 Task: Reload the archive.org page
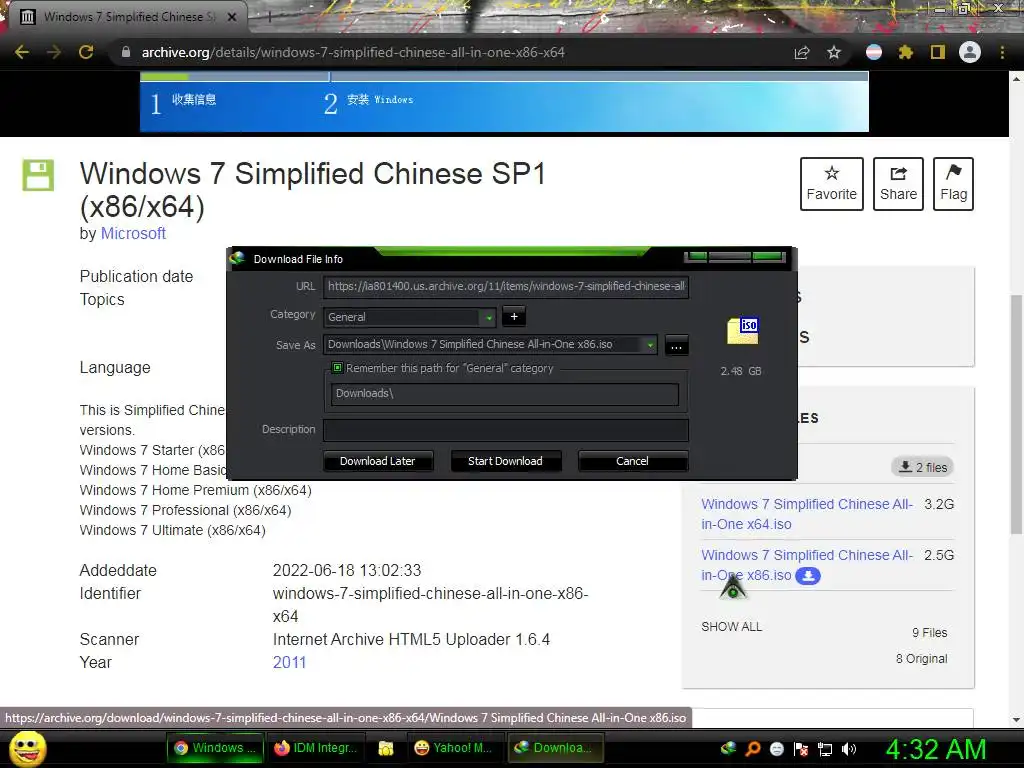click(x=86, y=52)
